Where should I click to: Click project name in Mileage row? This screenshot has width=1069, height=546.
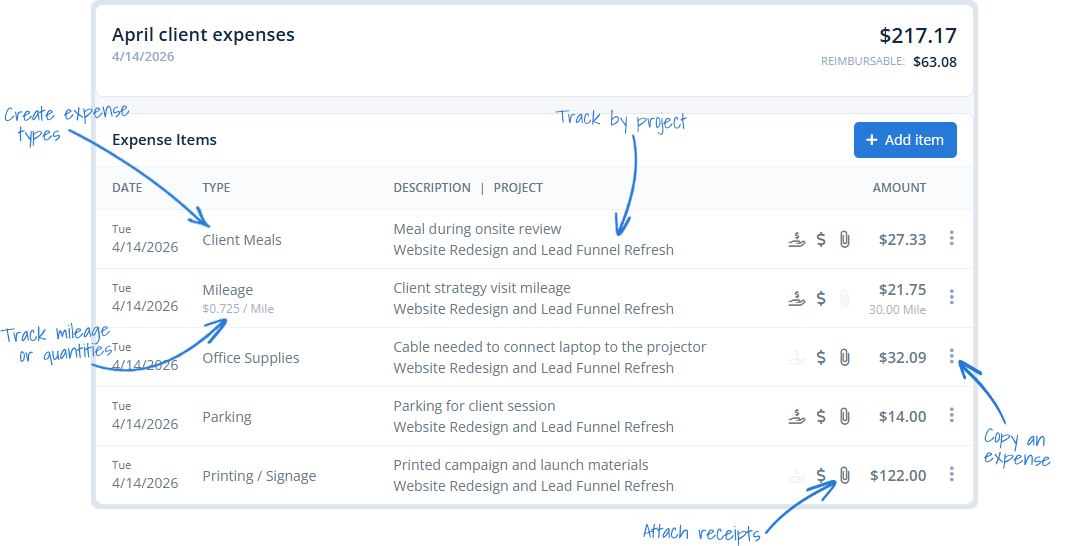[x=533, y=309]
